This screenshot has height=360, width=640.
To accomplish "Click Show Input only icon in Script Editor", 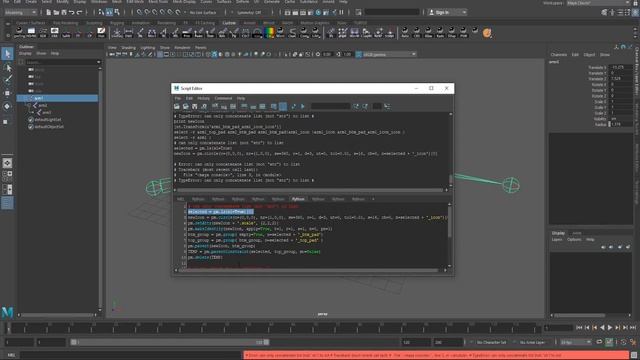I will pos(253,107).
